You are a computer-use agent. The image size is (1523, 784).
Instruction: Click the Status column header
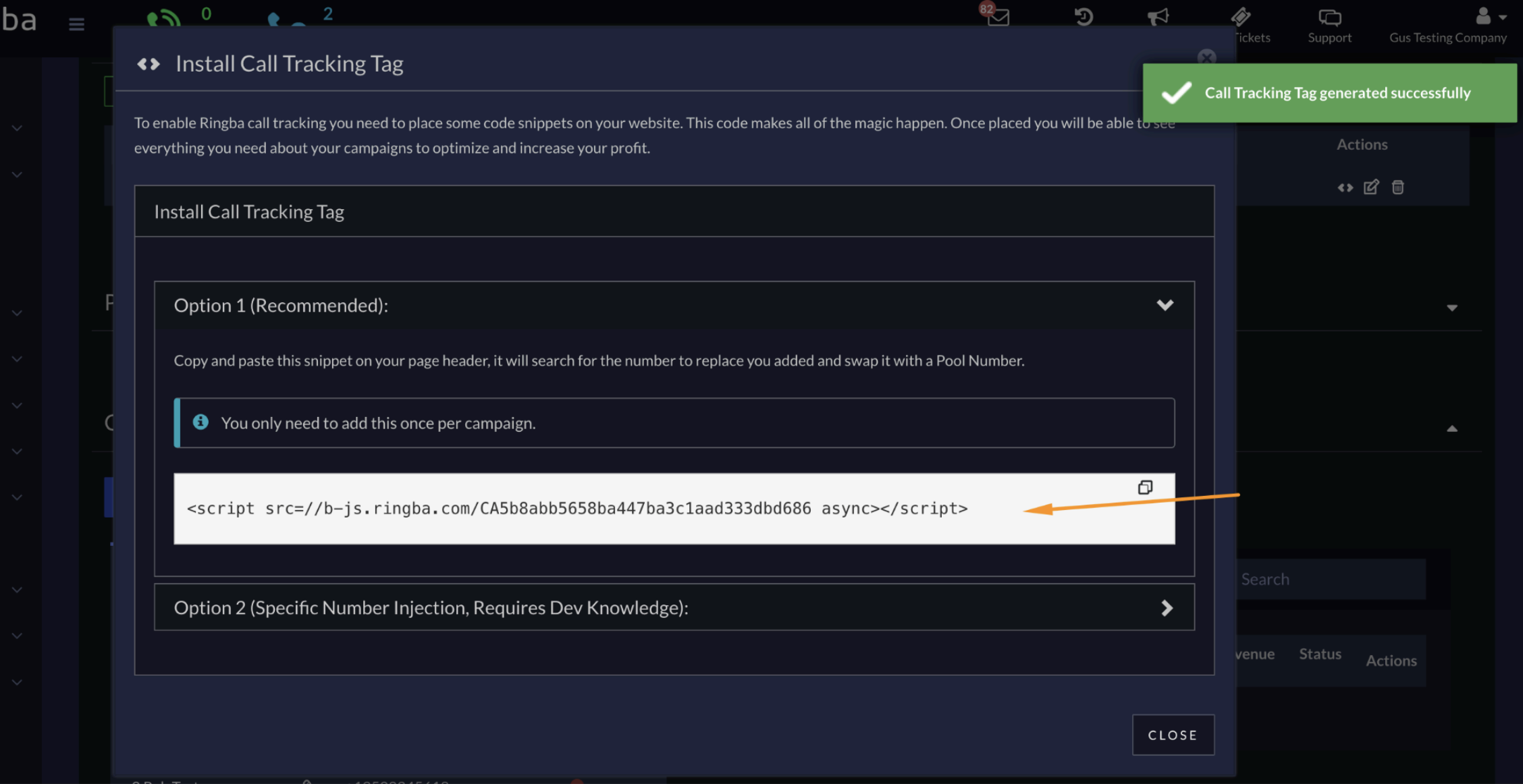[x=1320, y=654]
